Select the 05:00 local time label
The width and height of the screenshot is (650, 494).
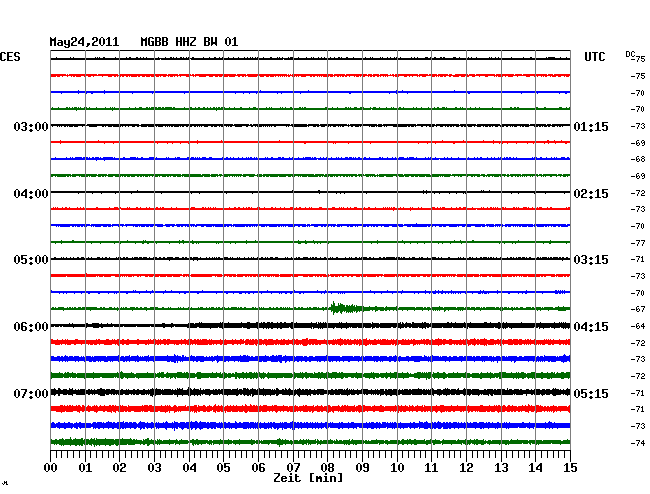coord(31,260)
